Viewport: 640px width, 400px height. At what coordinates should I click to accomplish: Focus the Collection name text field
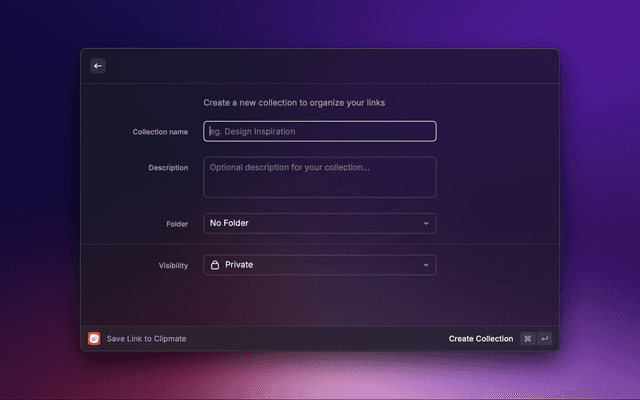[x=320, y=131]
